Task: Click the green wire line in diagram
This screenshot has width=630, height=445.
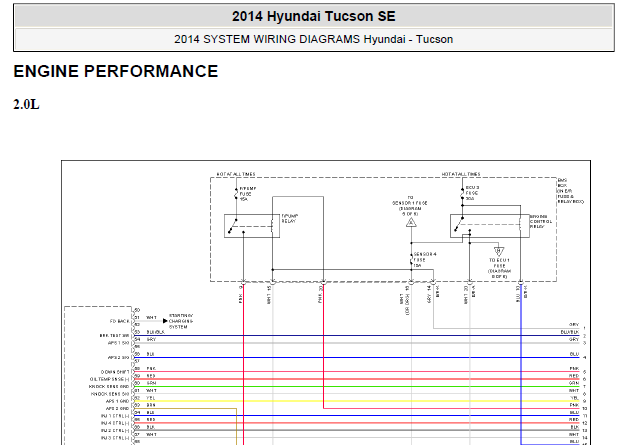Action: 356,387
